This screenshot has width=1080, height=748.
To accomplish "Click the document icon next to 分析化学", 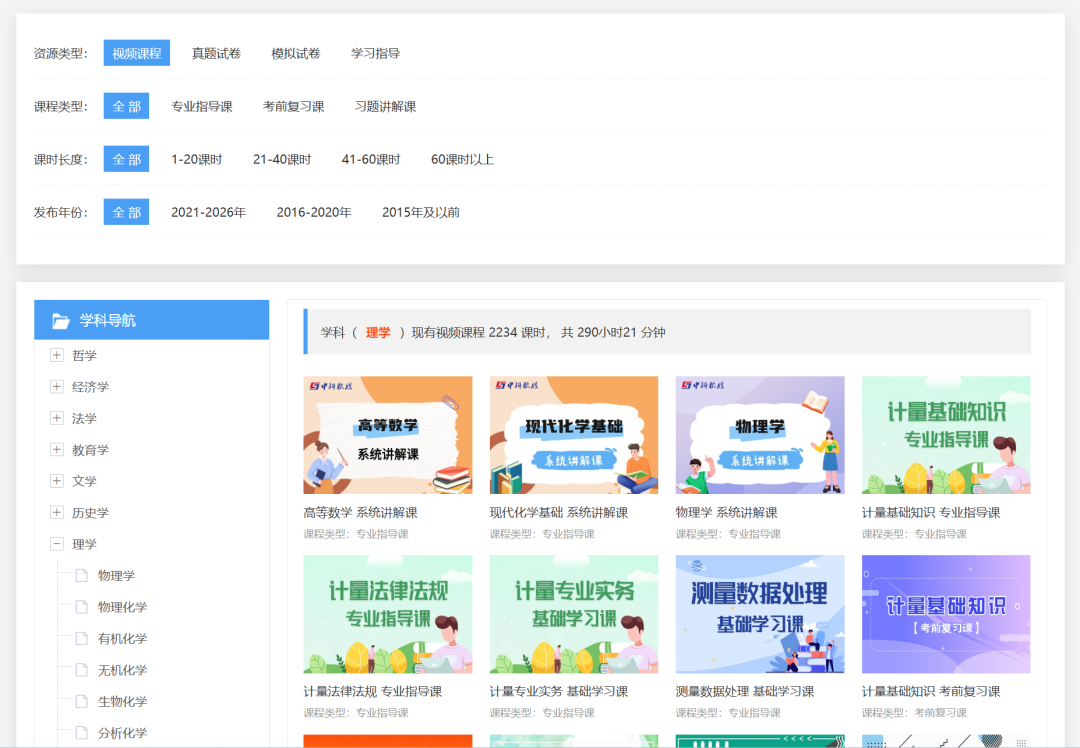I will click(81, 733).
